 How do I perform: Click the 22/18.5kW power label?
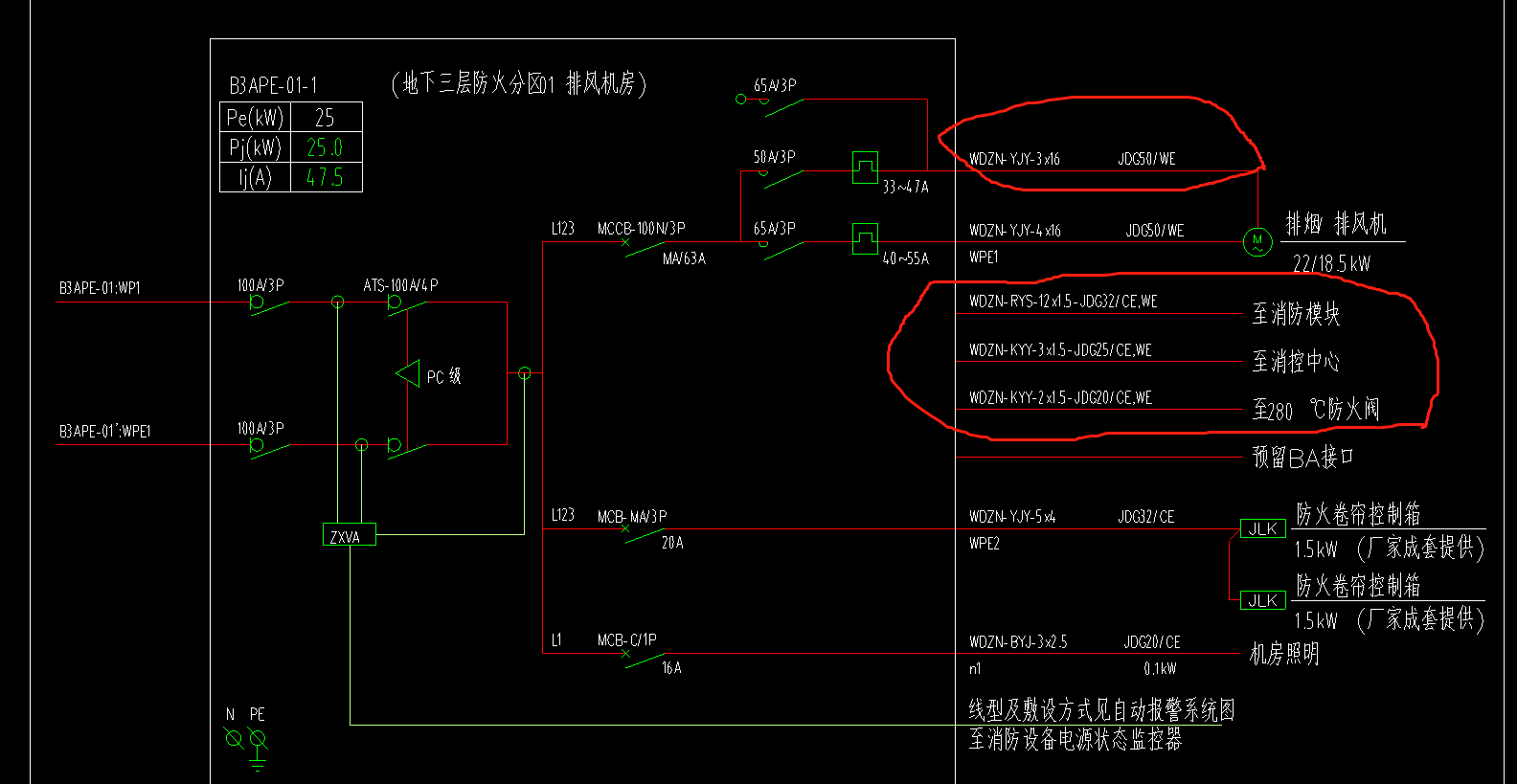[x=1331, y=263]
